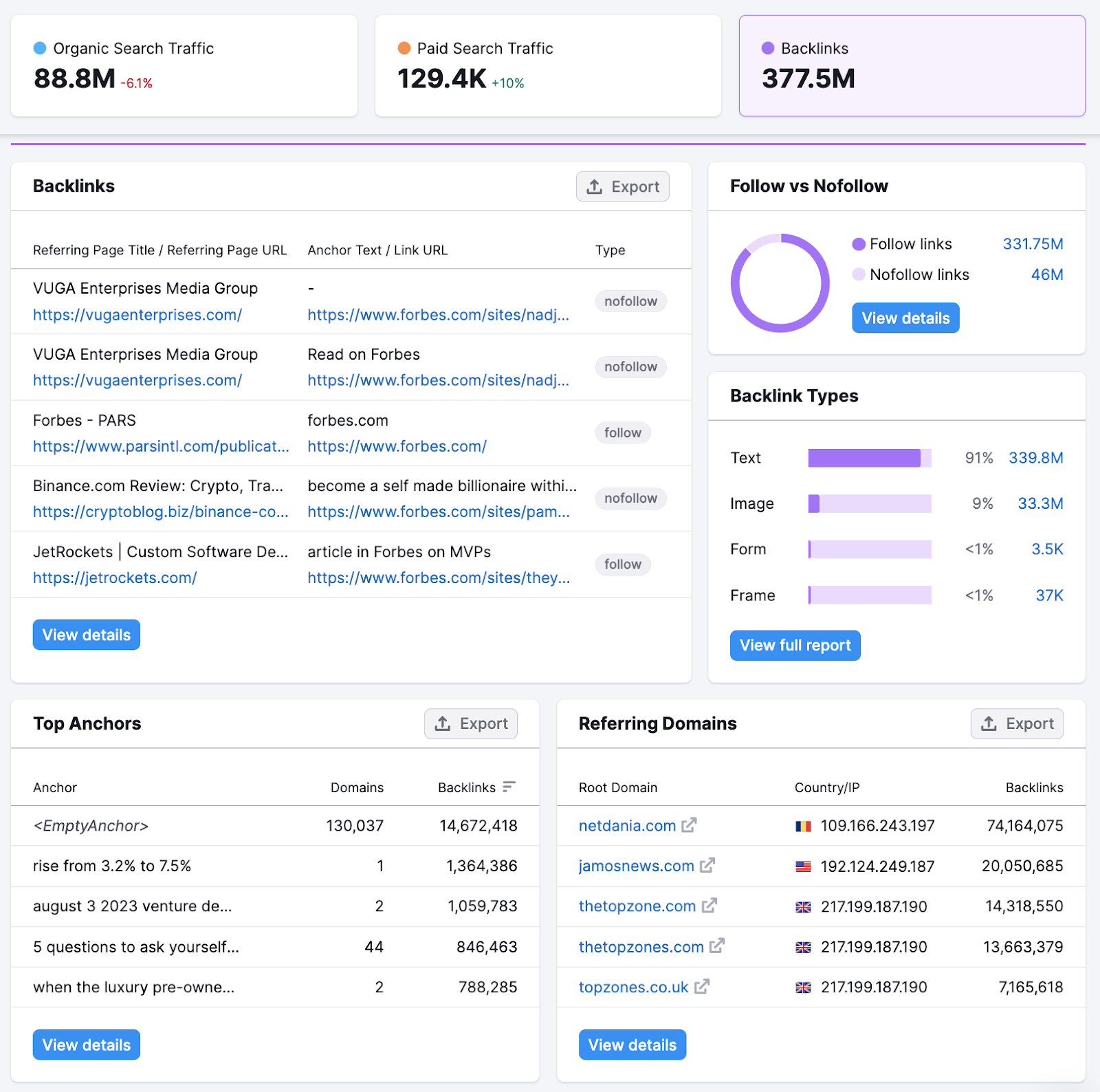Select the Paid Search Traffic card

pyautogui.click(x=547, y=65)
